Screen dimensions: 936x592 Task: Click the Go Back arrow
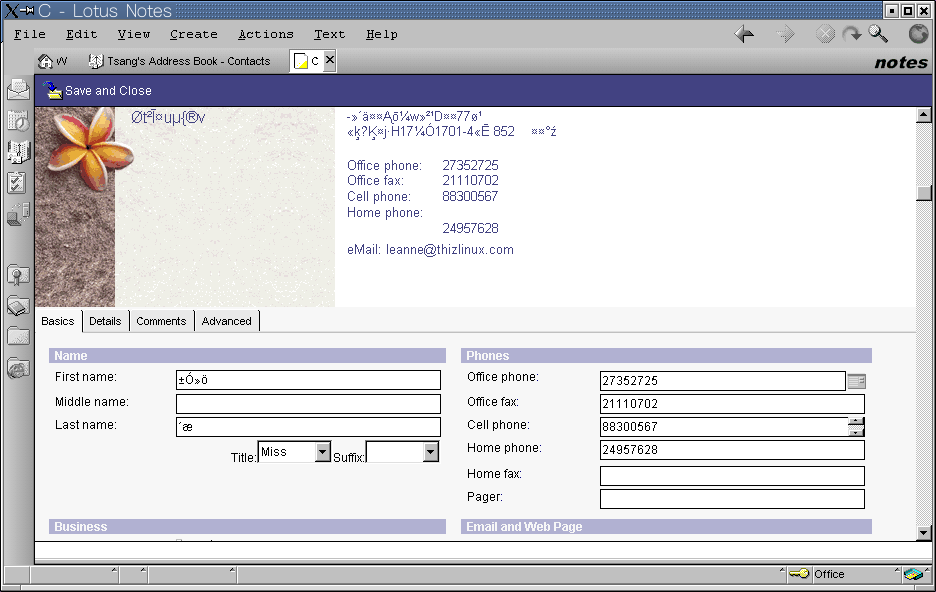pyautogui.click(x=744, y=35)
